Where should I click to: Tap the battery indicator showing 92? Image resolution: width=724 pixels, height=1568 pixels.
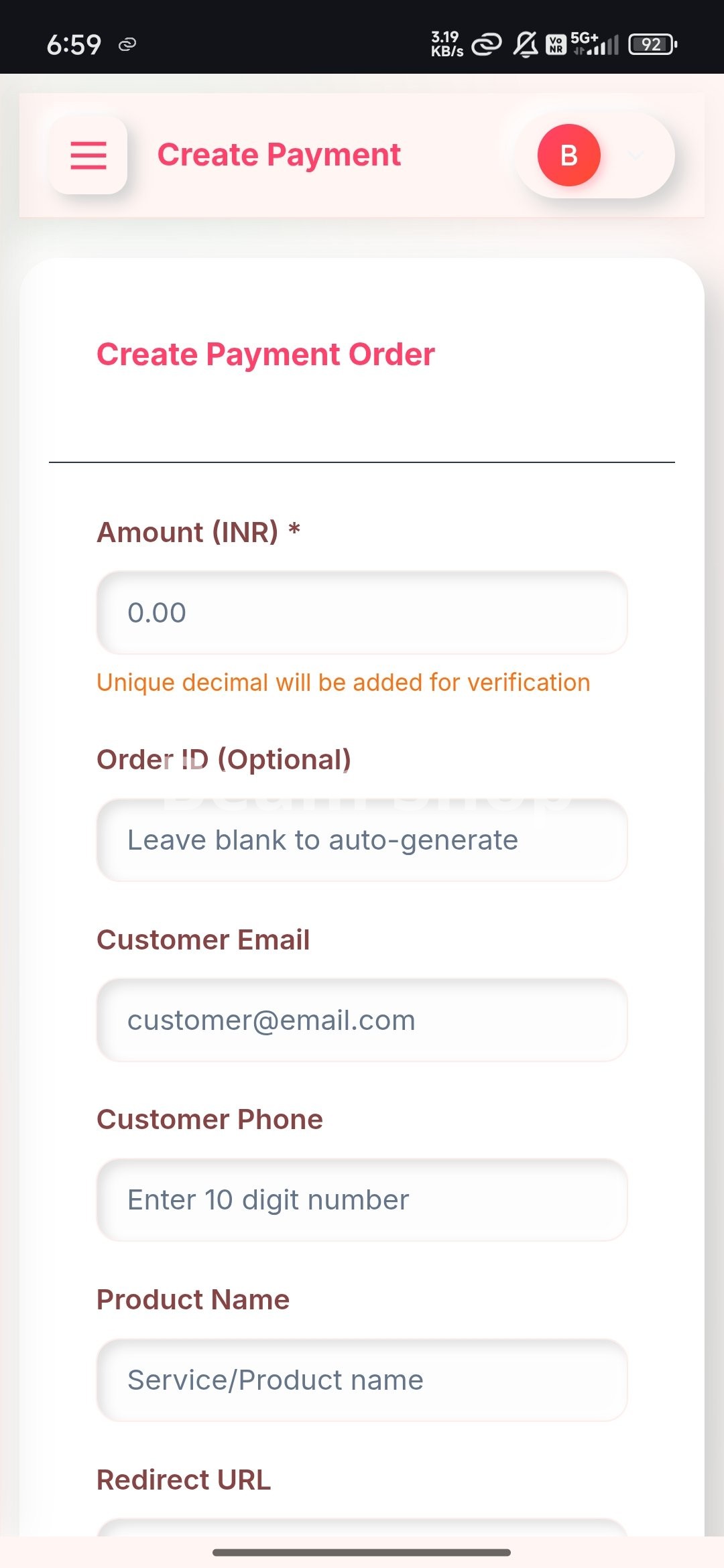coord(652,44)
